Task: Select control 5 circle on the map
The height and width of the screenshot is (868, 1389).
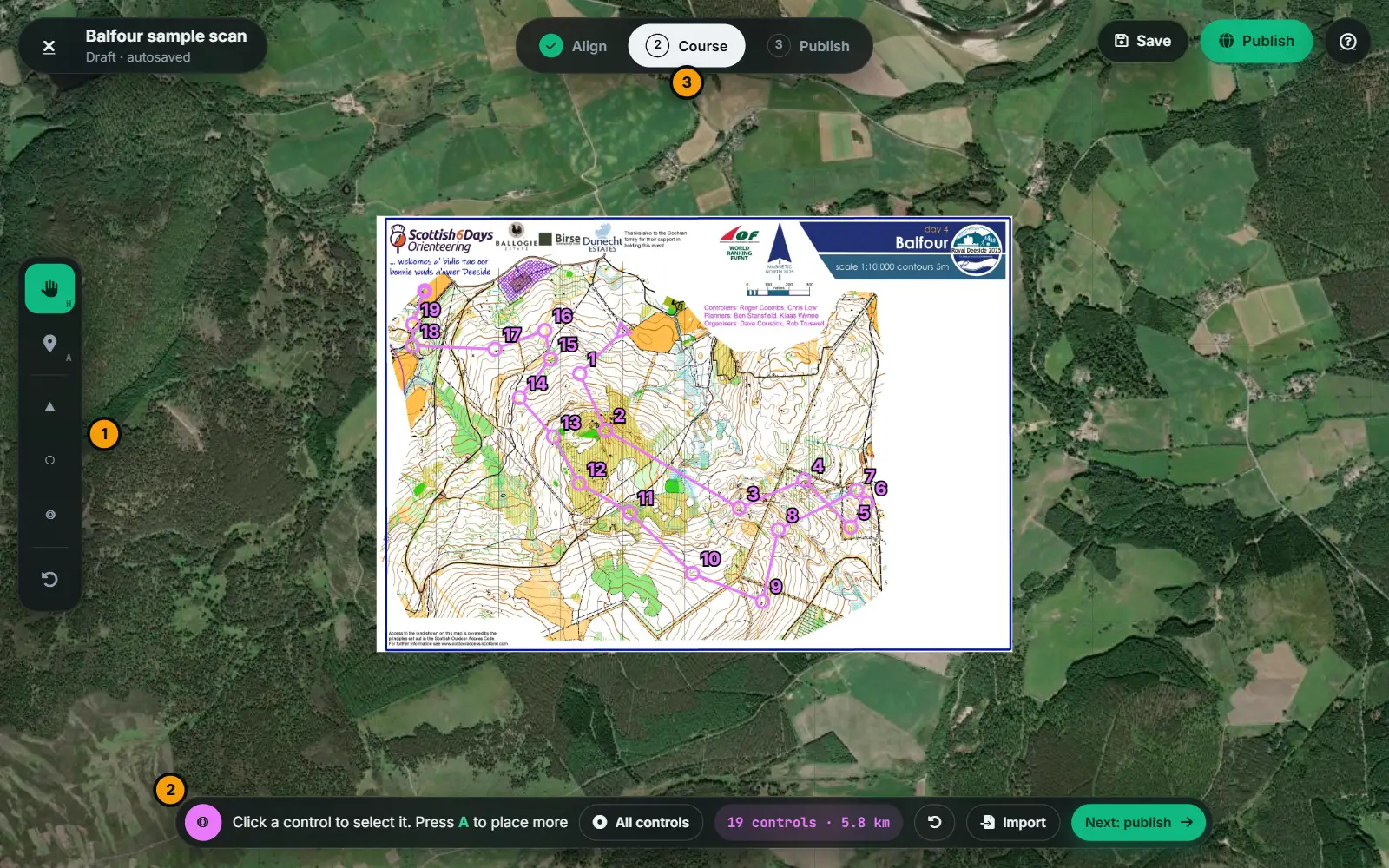Action: coord(850,527)
